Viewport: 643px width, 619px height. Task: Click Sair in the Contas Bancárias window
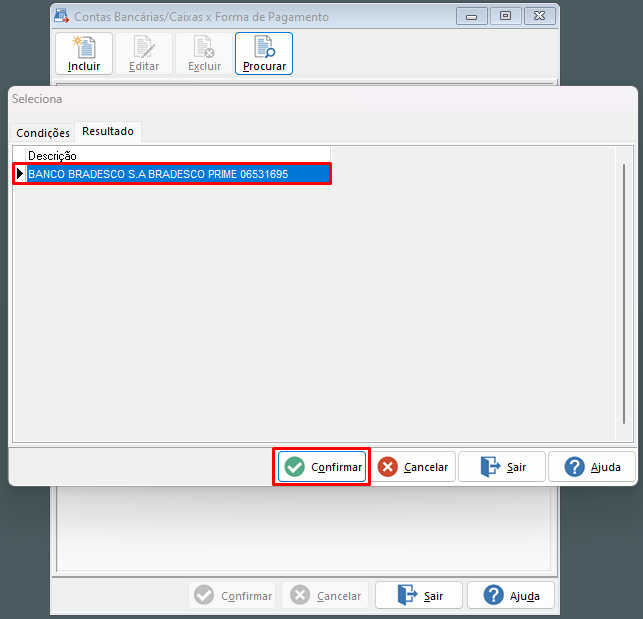point(419,595)
